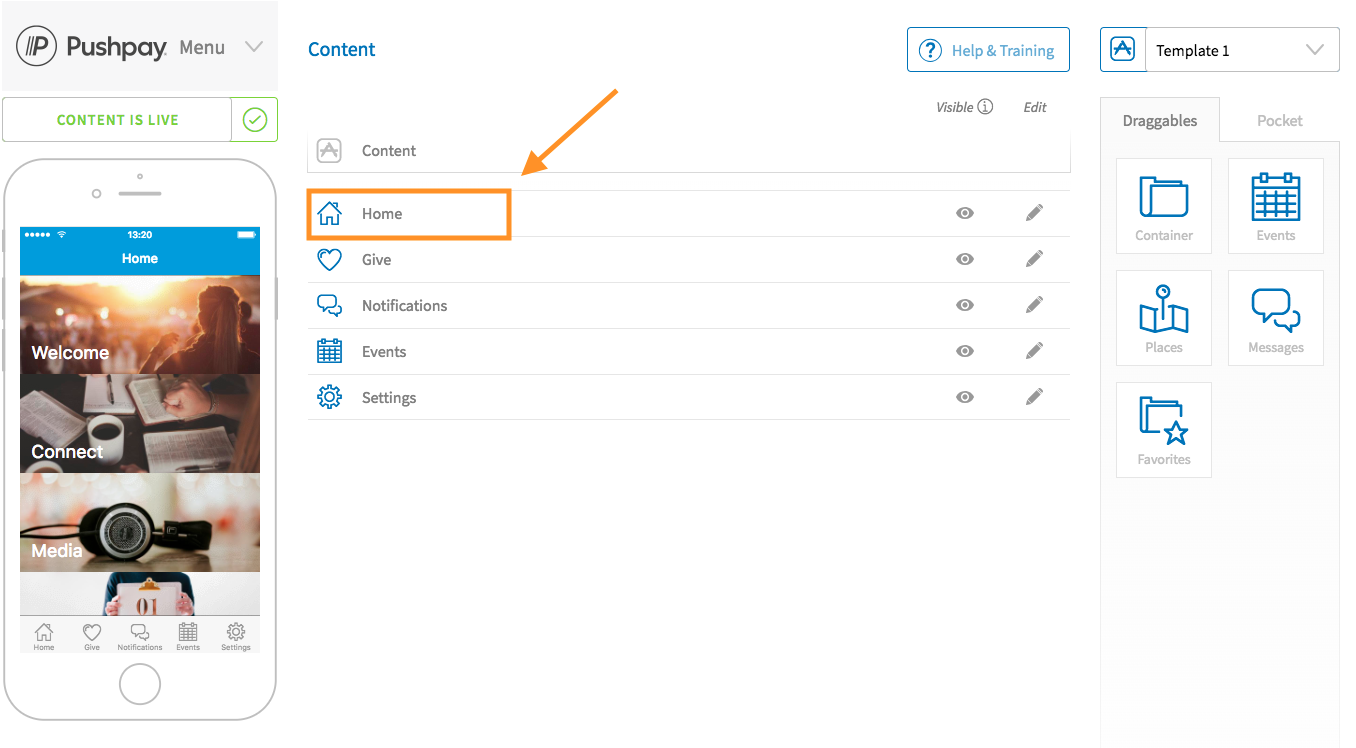
Task: Hide the Give item with its eye icon
Action: coord(964,259)
